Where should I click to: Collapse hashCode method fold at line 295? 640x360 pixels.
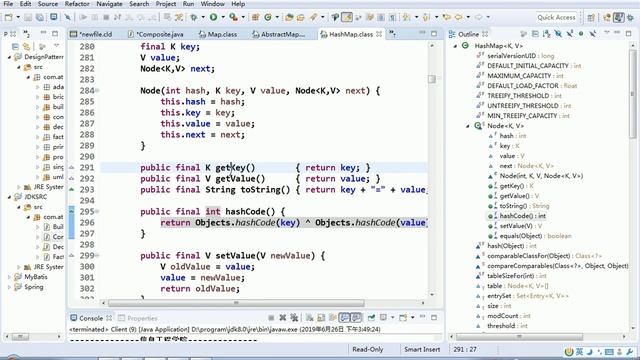pos(97,212)
